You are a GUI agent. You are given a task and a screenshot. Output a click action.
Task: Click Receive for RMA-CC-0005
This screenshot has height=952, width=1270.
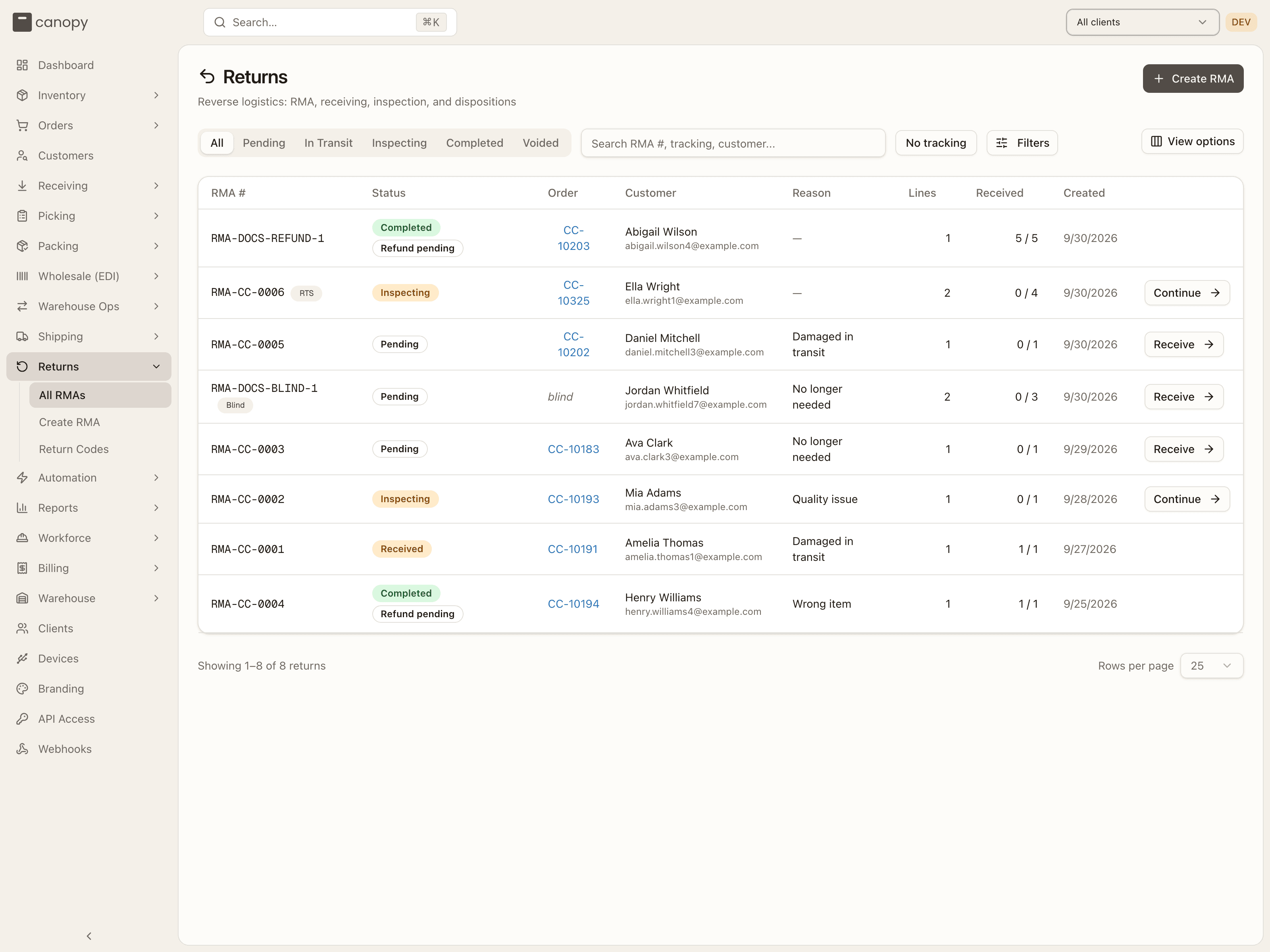click(x=1183, y=344)
